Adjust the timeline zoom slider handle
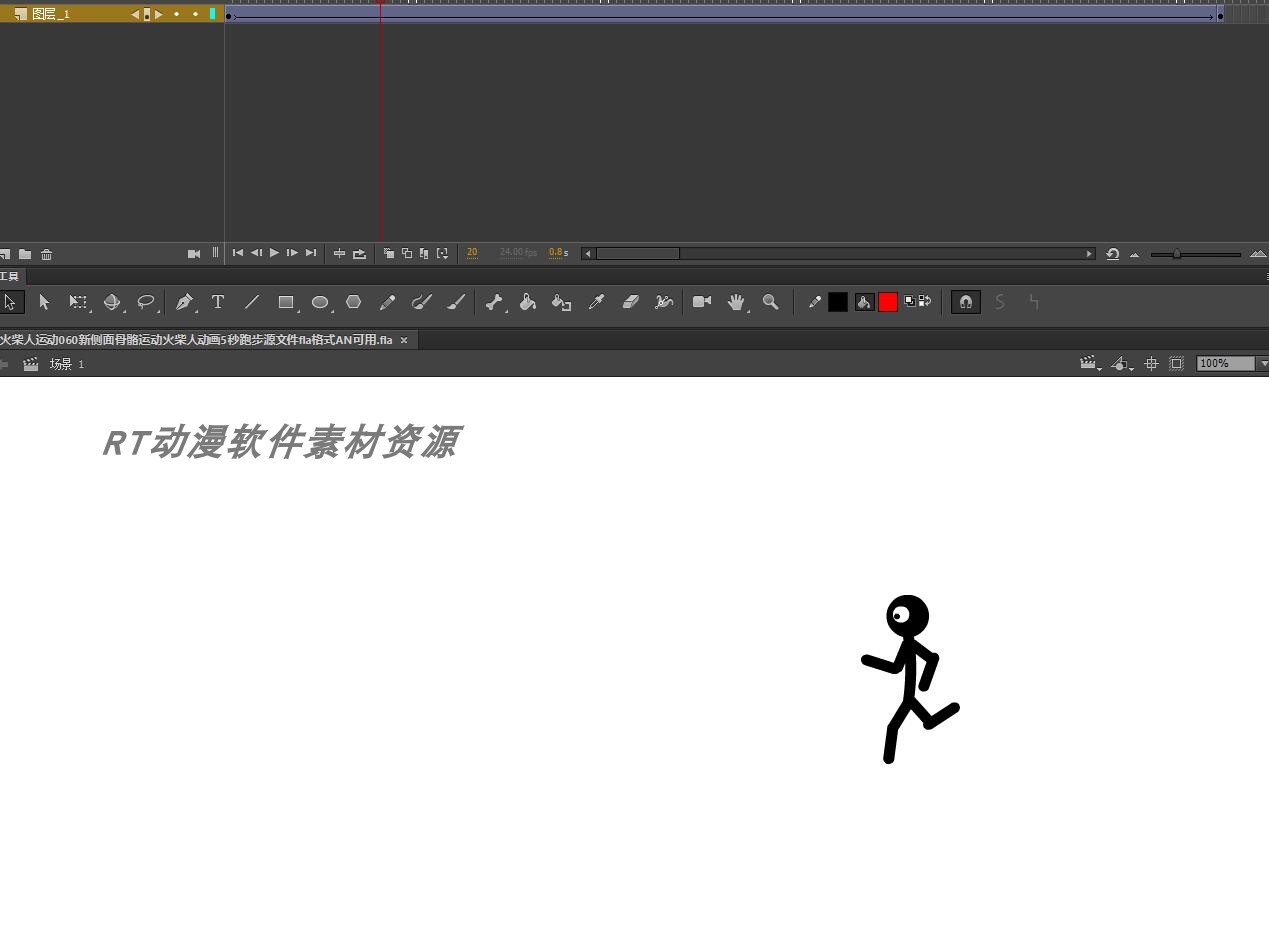 (x=1177, y=254)
